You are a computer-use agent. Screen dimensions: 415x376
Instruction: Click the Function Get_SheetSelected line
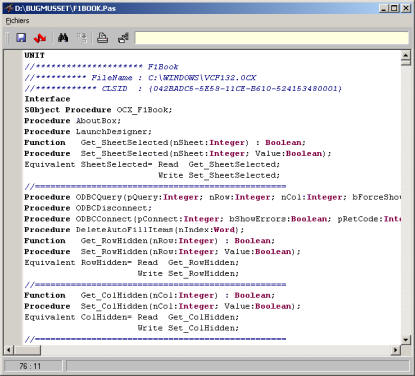click(x=165, y=143)
